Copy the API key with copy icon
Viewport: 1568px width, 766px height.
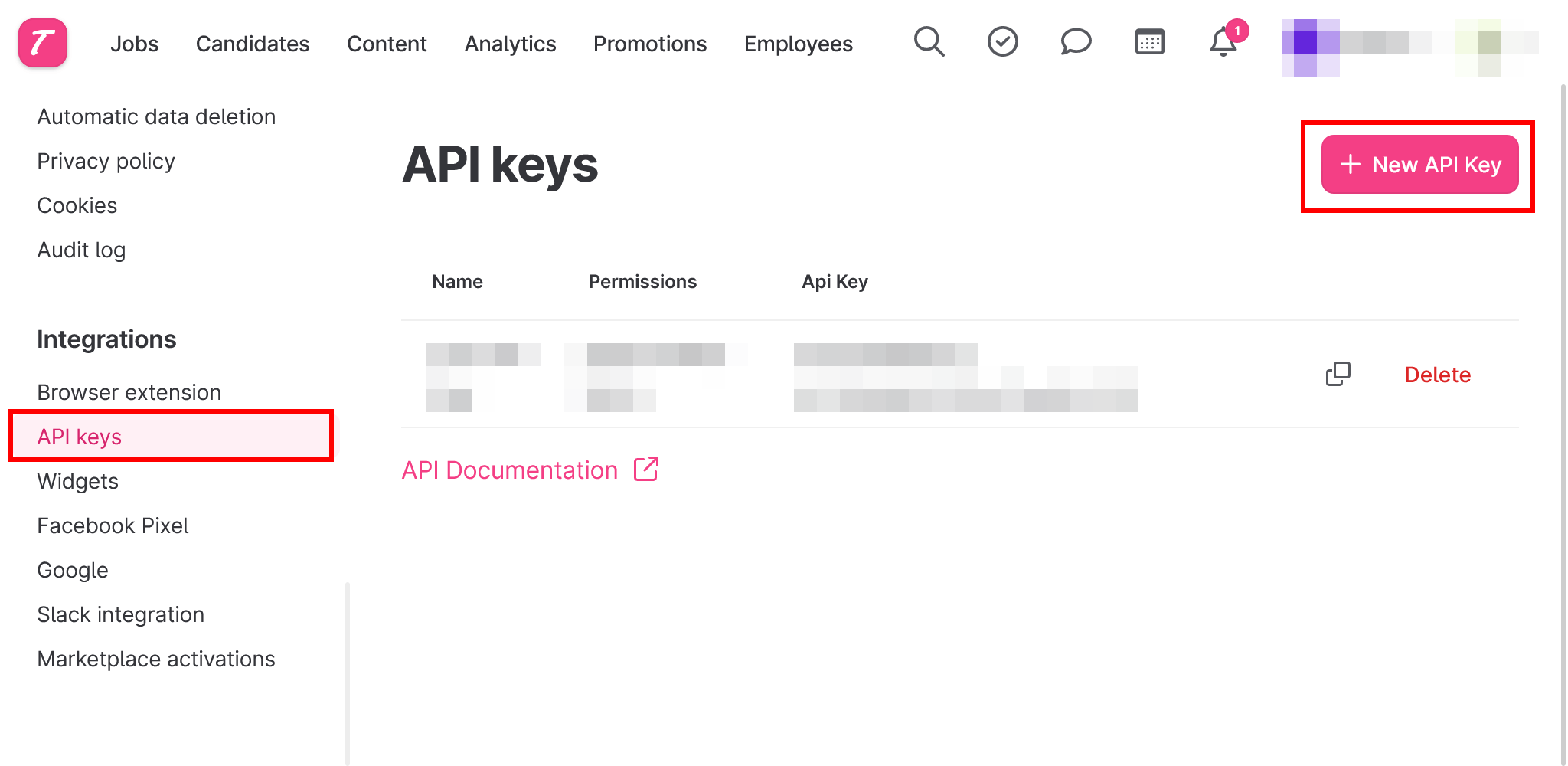(1338, 374)
